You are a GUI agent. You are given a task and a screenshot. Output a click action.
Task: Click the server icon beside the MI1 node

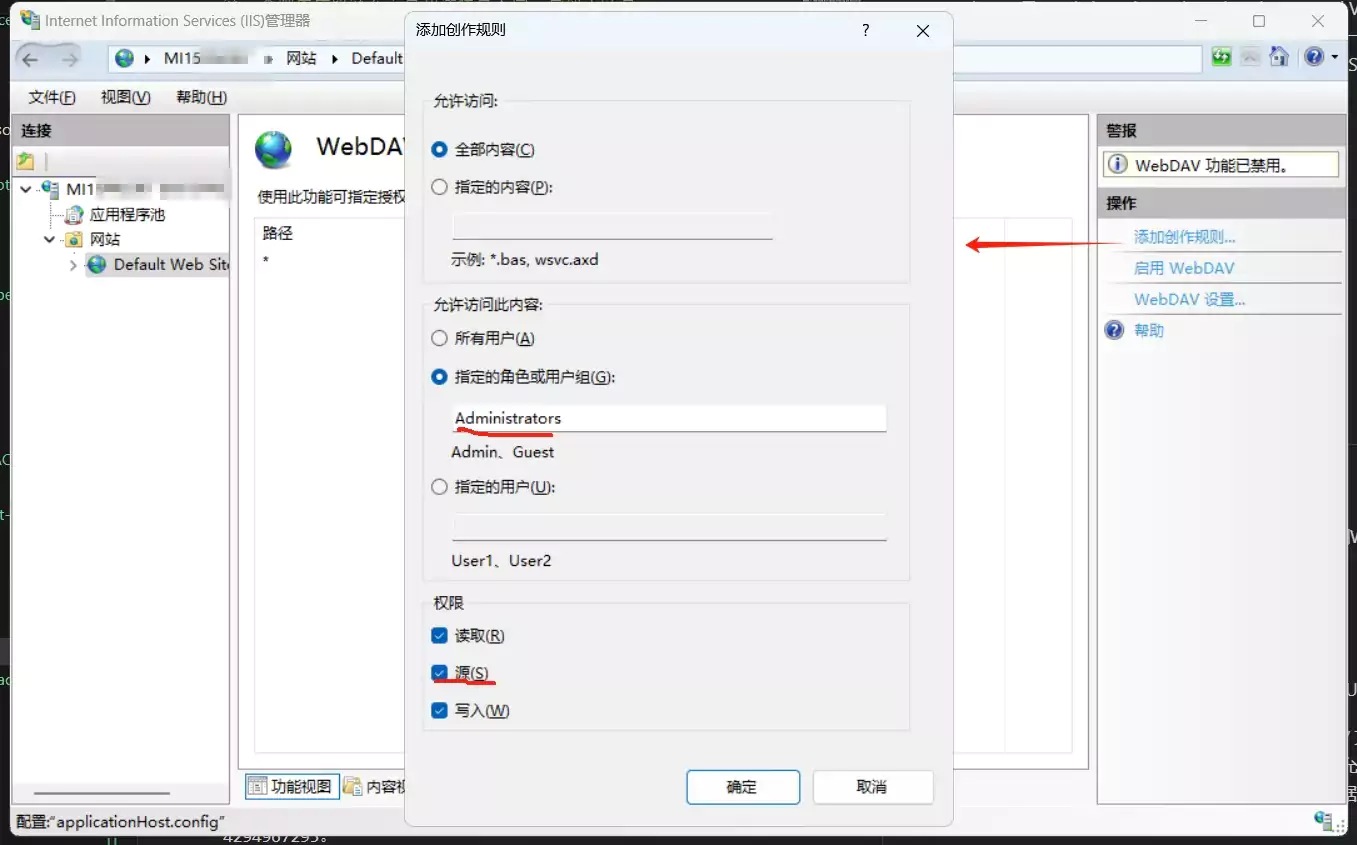tap(49, 189)
